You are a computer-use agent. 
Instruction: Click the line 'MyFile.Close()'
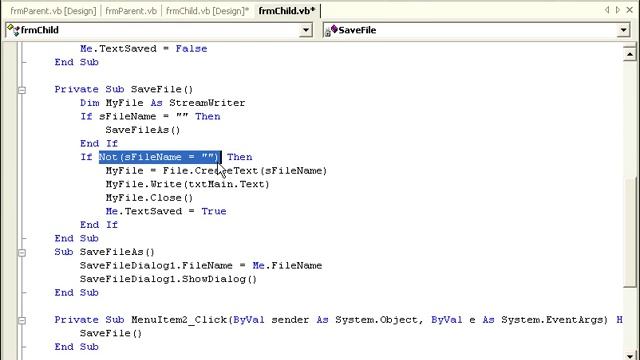point(149,198)
